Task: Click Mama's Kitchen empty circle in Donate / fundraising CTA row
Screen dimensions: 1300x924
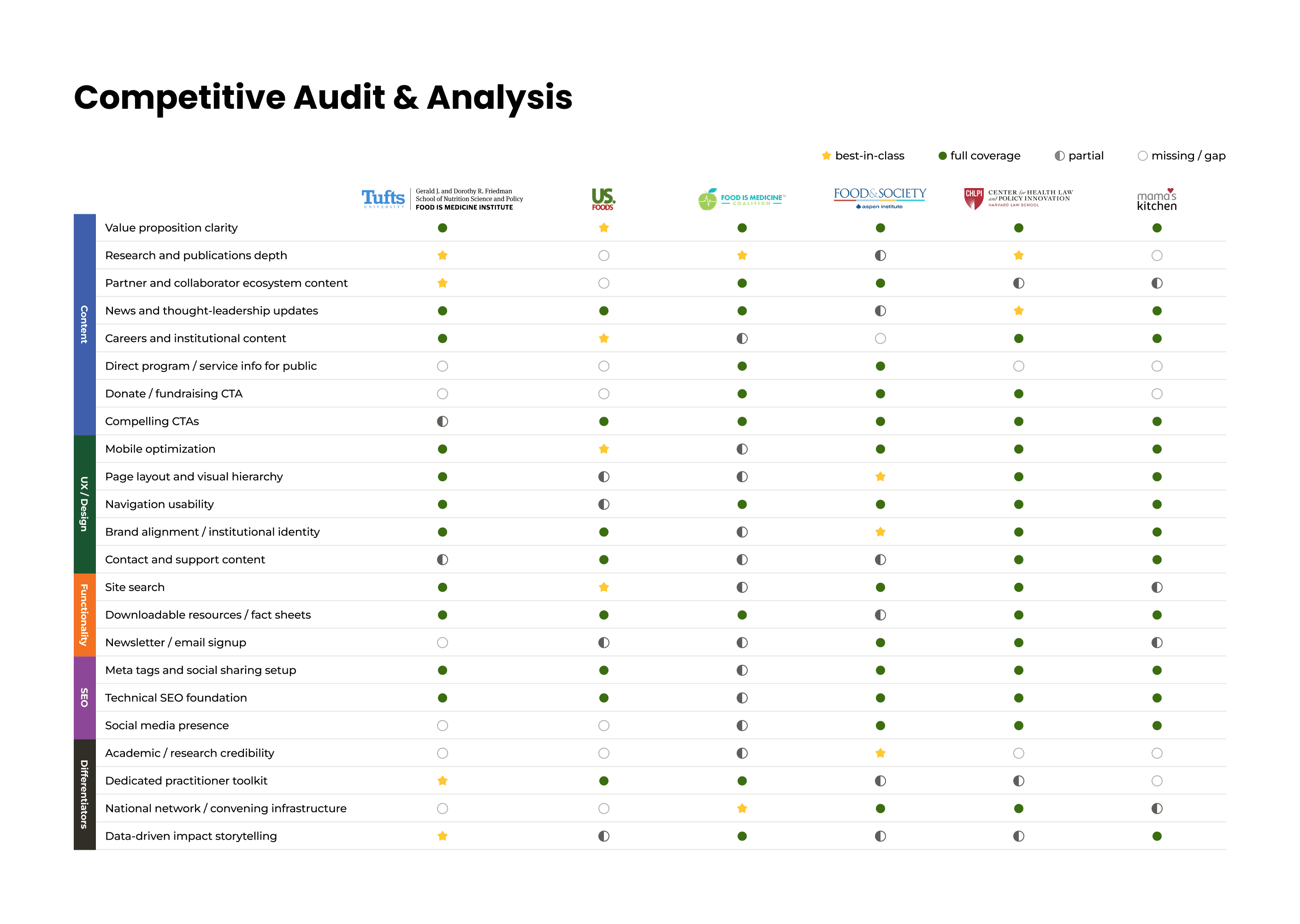Action: pos(1157,394)
